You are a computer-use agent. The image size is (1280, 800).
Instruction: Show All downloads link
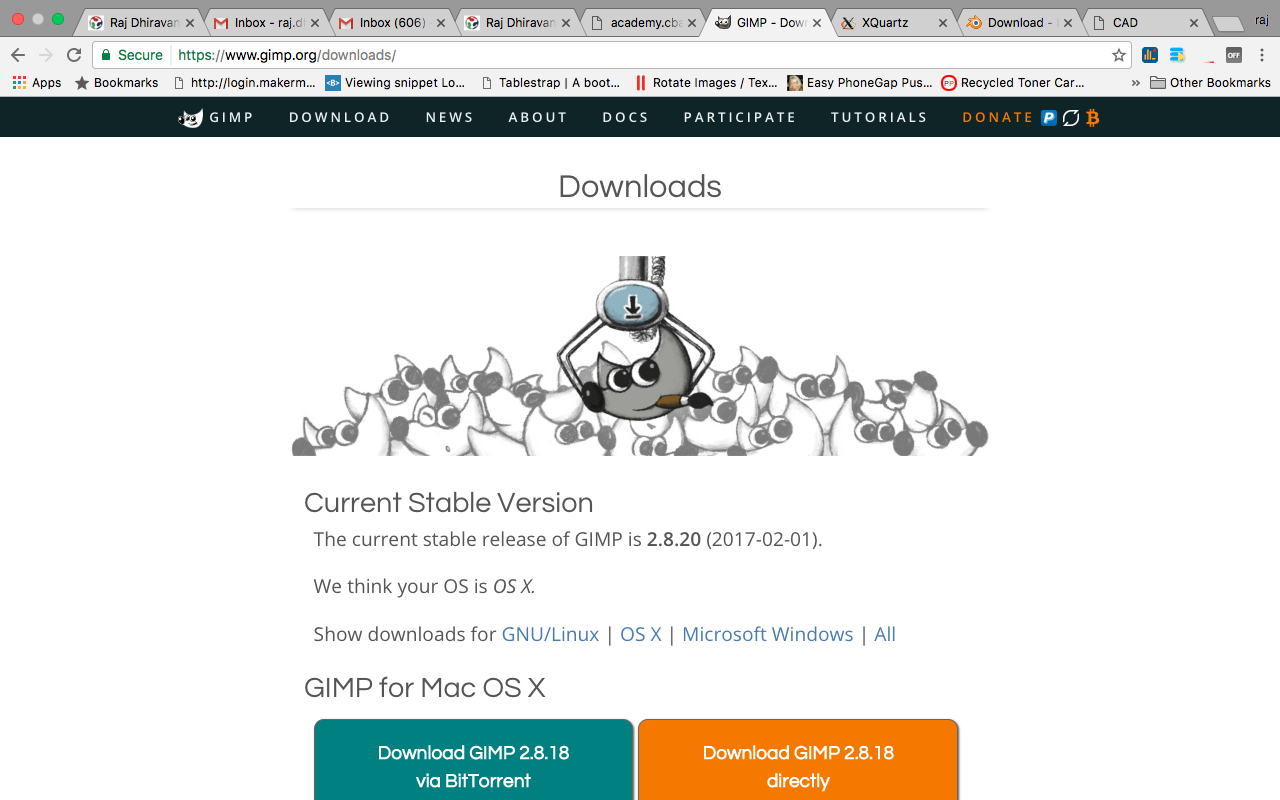885,634
